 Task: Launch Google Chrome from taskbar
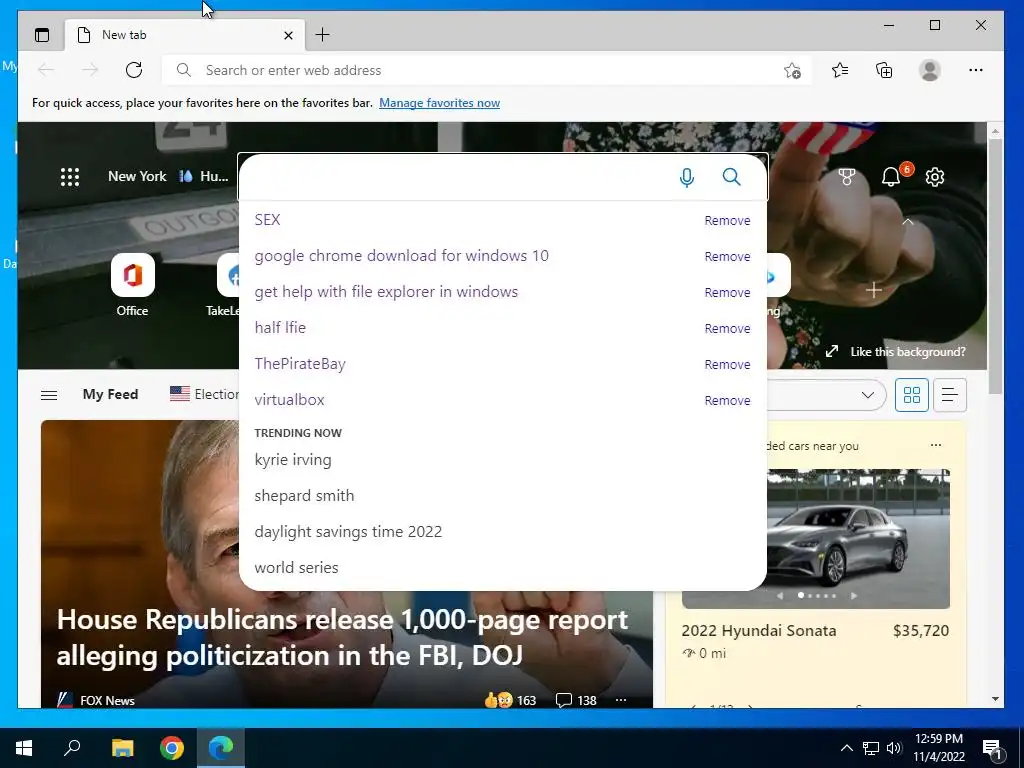[172, 748]
